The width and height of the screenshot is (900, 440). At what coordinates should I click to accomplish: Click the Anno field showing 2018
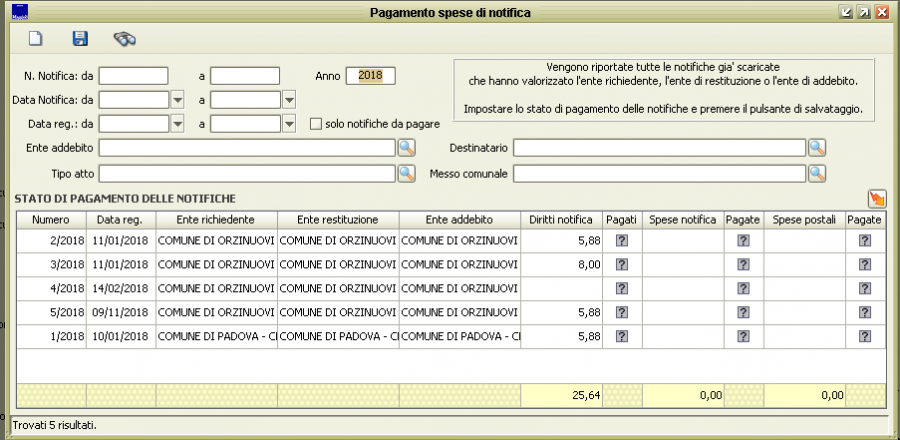tap(370, 76)
